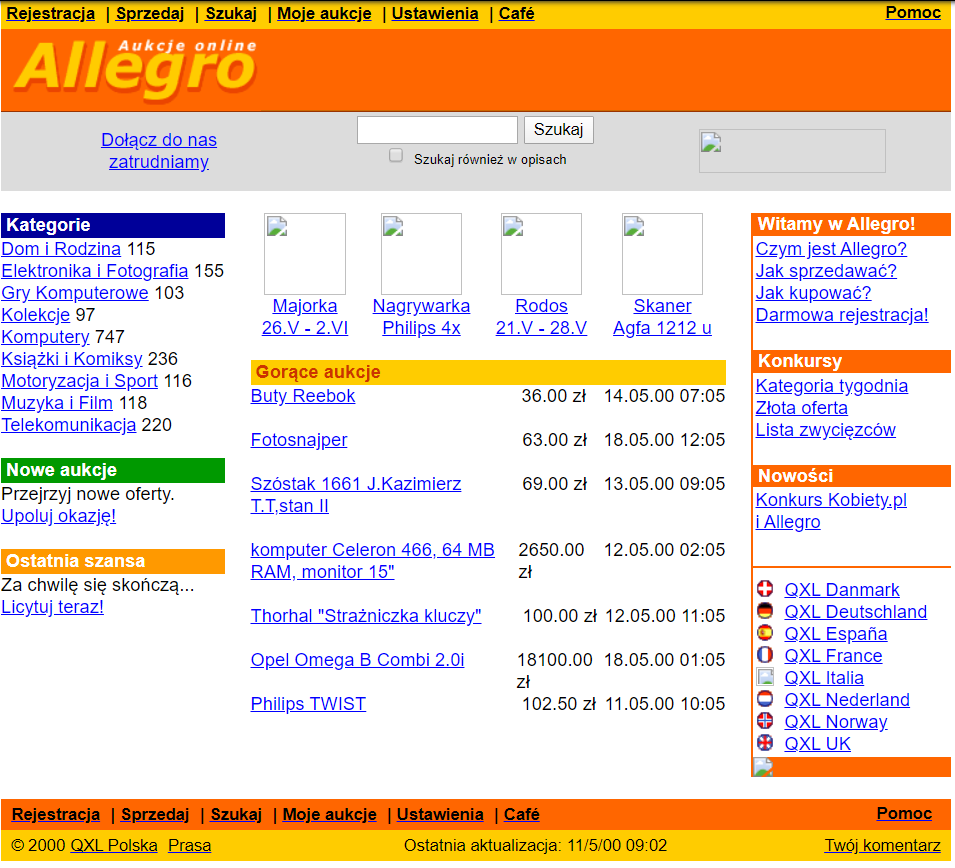Open the 'Opel Omega B Combi 2.0i' auction
The image size is (955, 868).
point(357,660)
